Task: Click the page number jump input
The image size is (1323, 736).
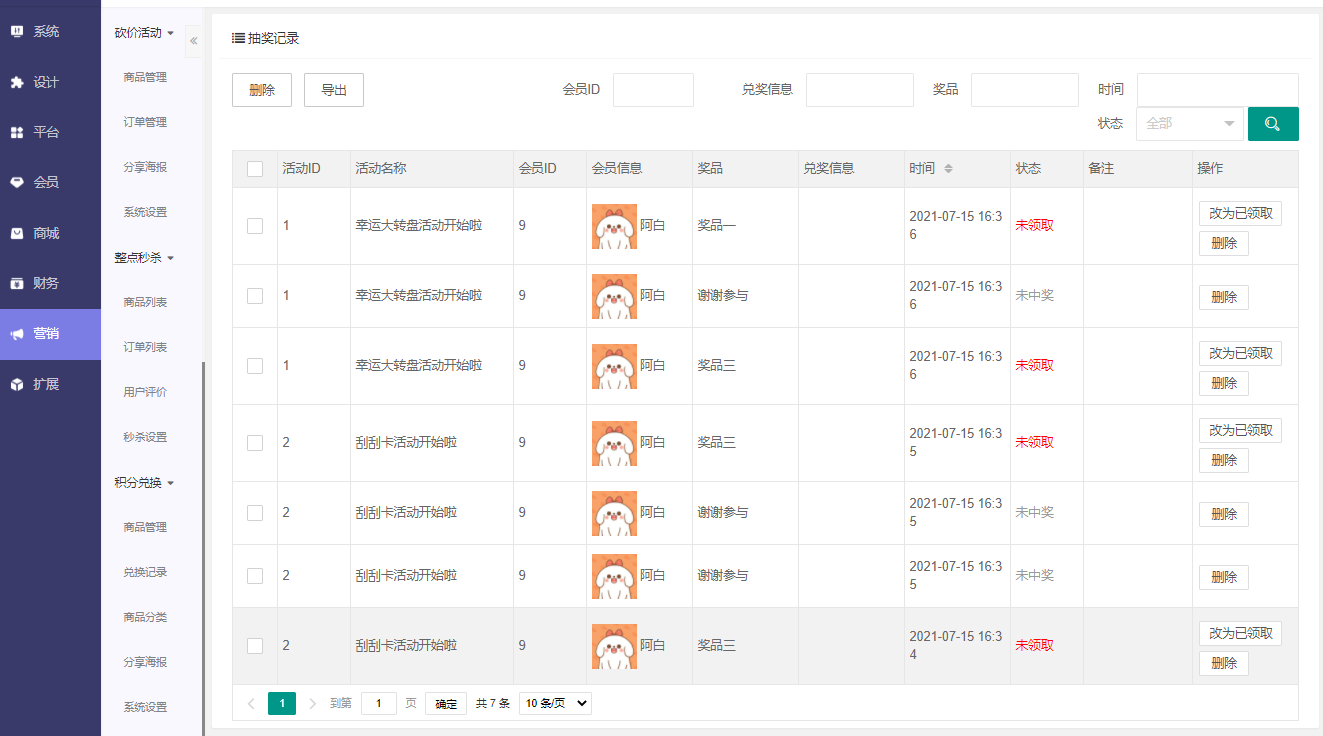Action: 379,704
